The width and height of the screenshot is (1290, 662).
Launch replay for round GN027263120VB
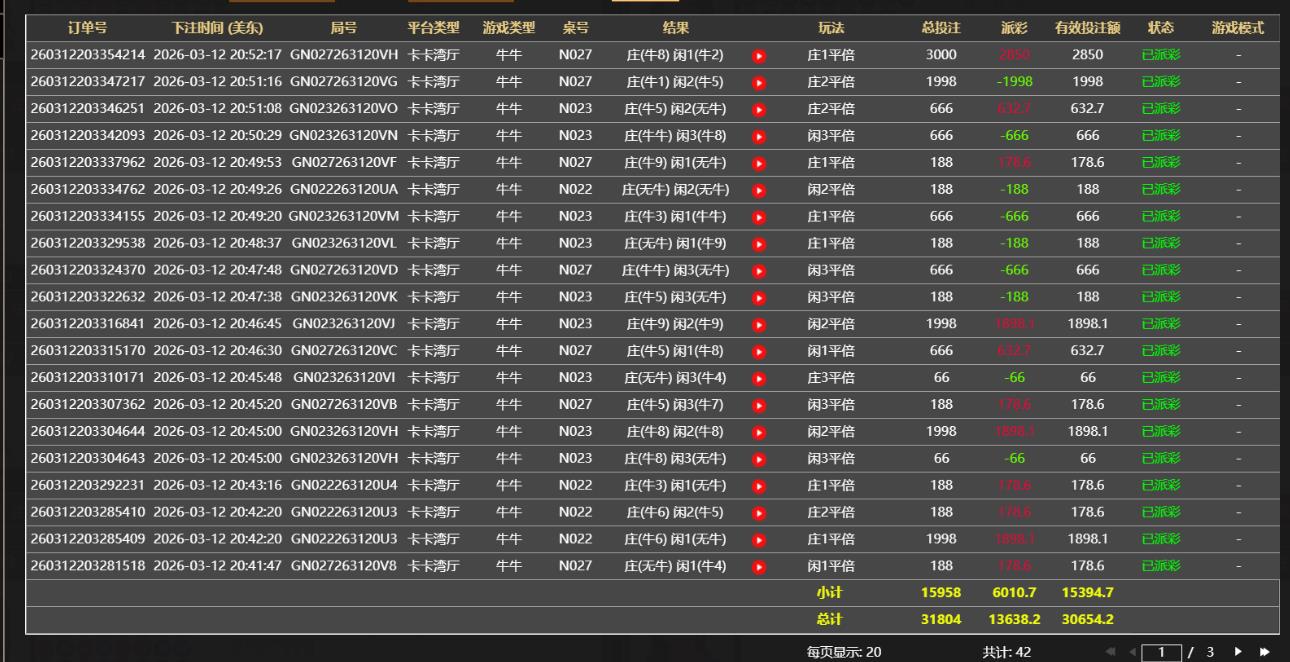pyautogui.click(x=758, y=405)
